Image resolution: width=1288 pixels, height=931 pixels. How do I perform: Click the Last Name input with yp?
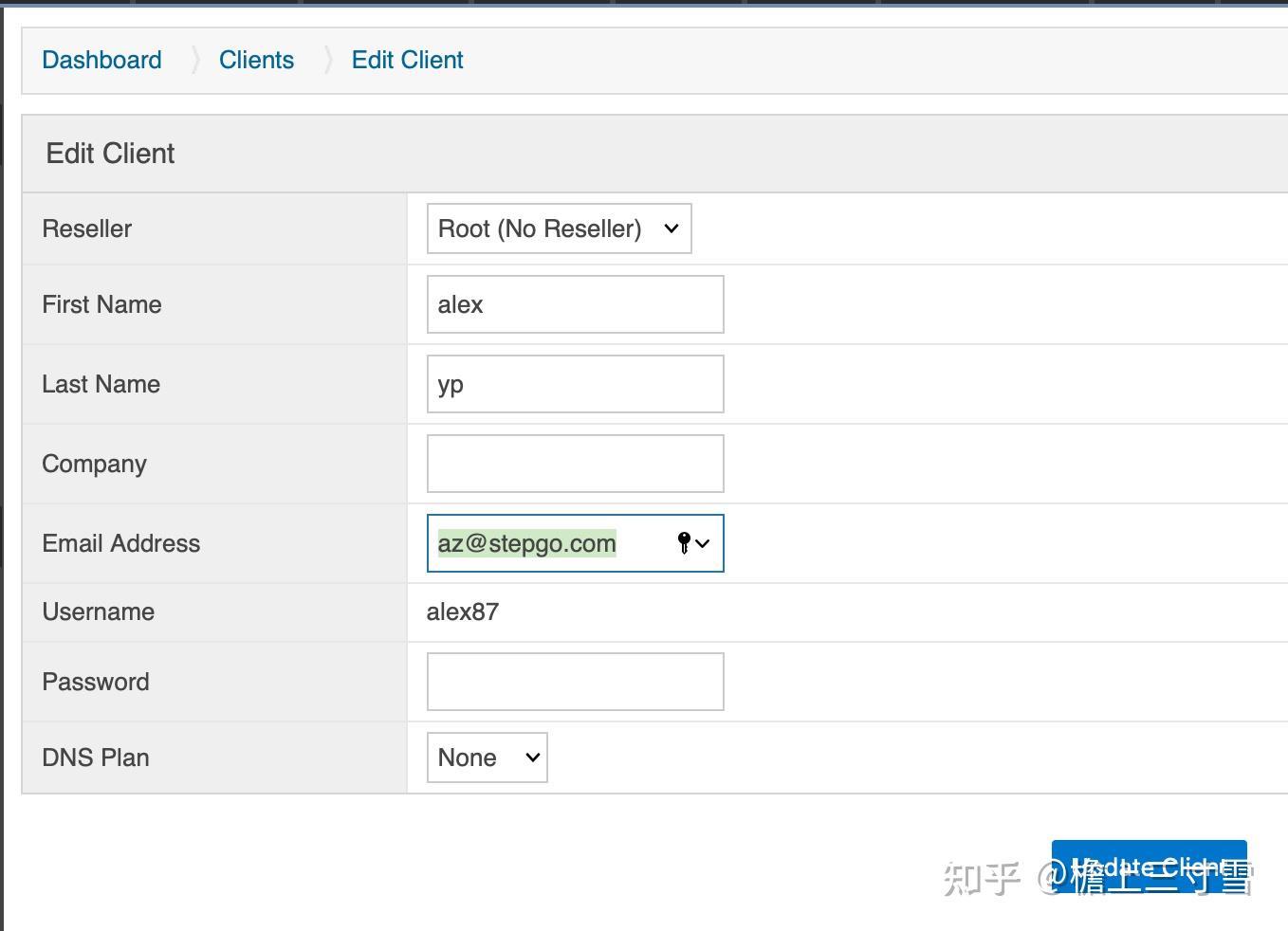coord(575,384)
